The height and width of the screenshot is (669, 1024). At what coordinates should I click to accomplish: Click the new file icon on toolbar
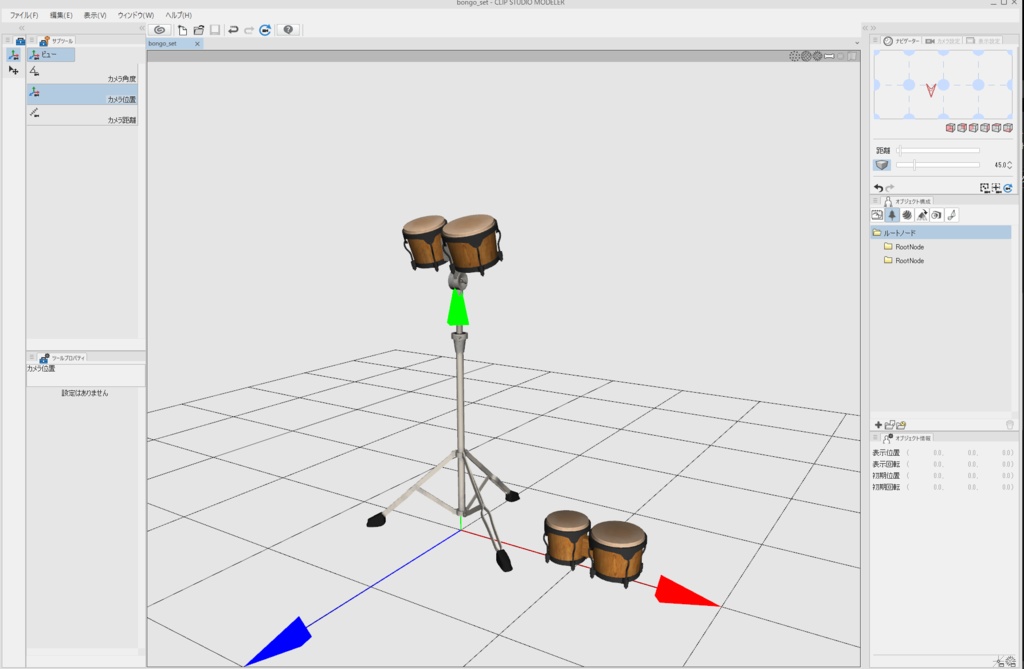click(x=183, y=30)
